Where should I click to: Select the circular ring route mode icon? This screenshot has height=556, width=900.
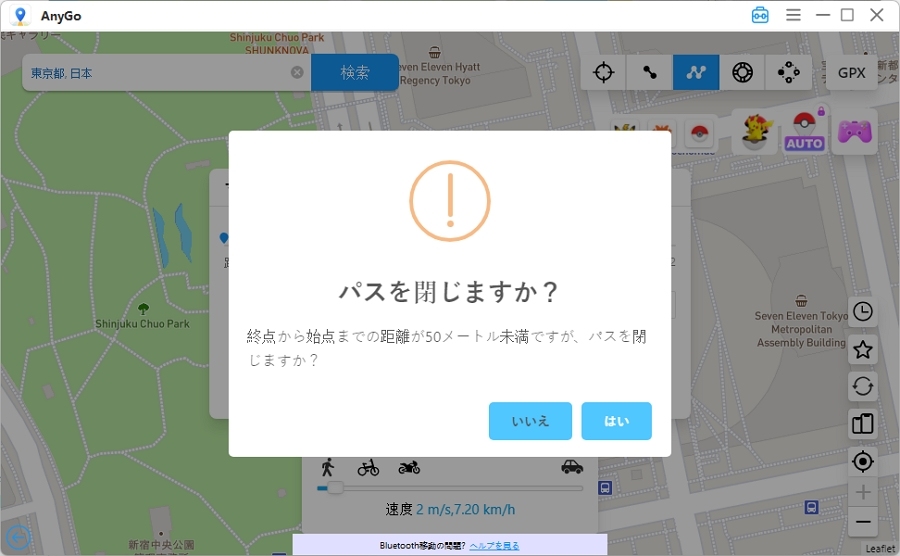[x=742, y=72]
